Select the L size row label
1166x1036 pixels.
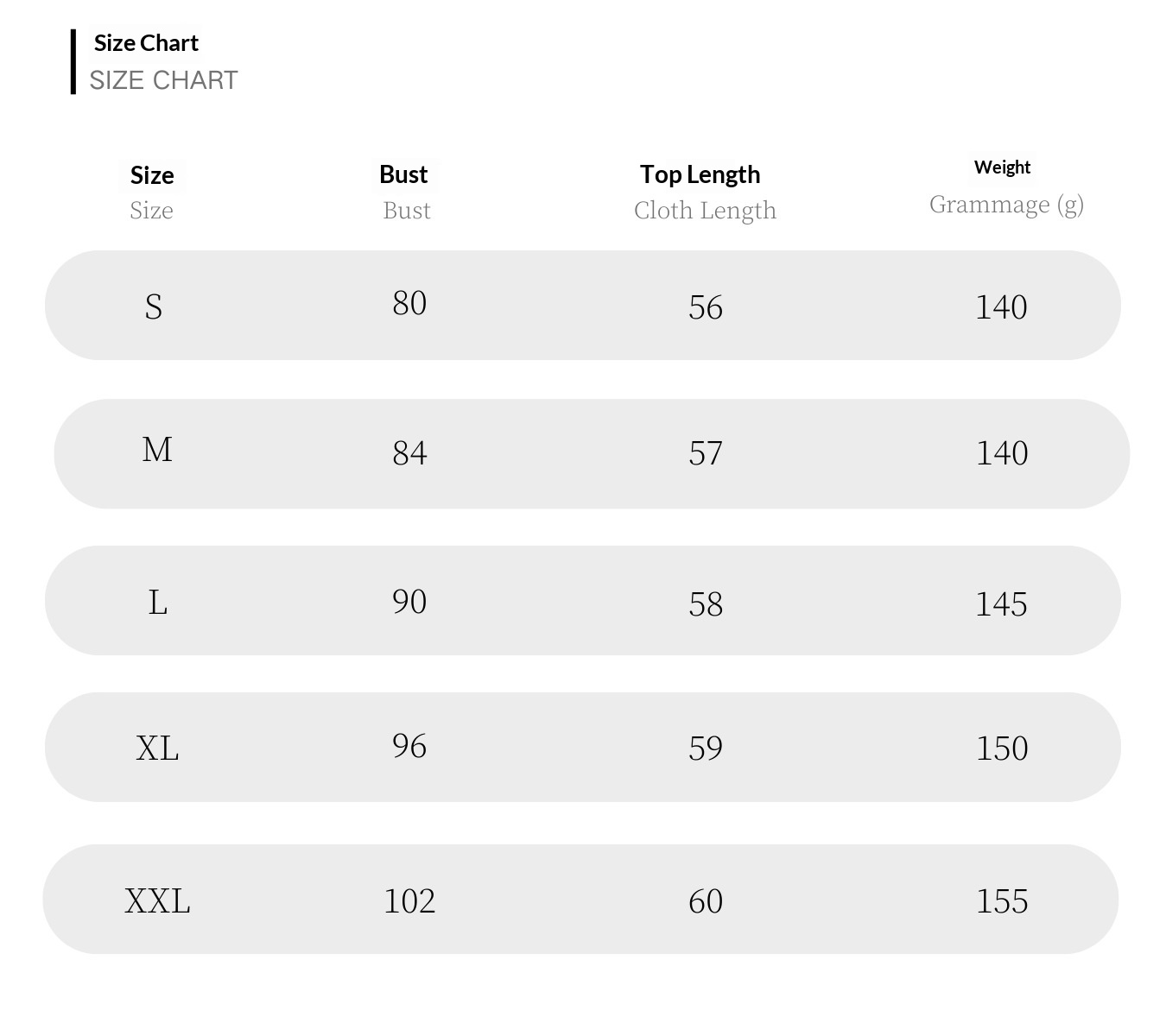point(157,602)
